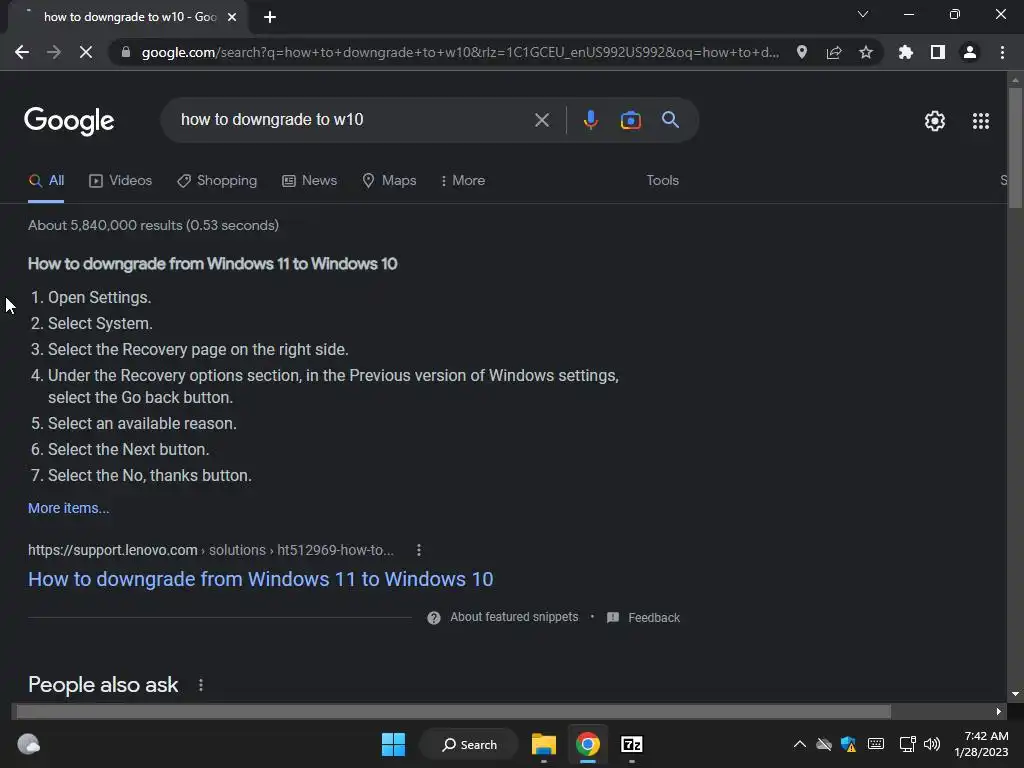Click the 'More items...' link
Viewport: 1024px width, 768px height.
click(x=69, y=508)
